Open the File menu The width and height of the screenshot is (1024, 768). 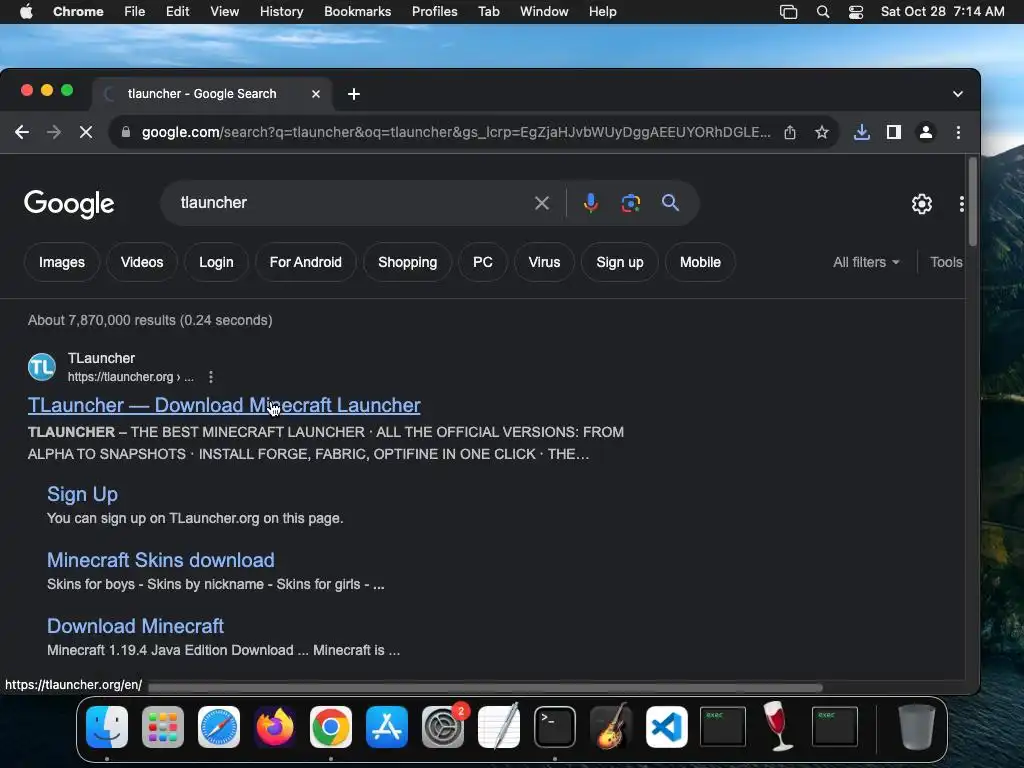click(135, 12)
